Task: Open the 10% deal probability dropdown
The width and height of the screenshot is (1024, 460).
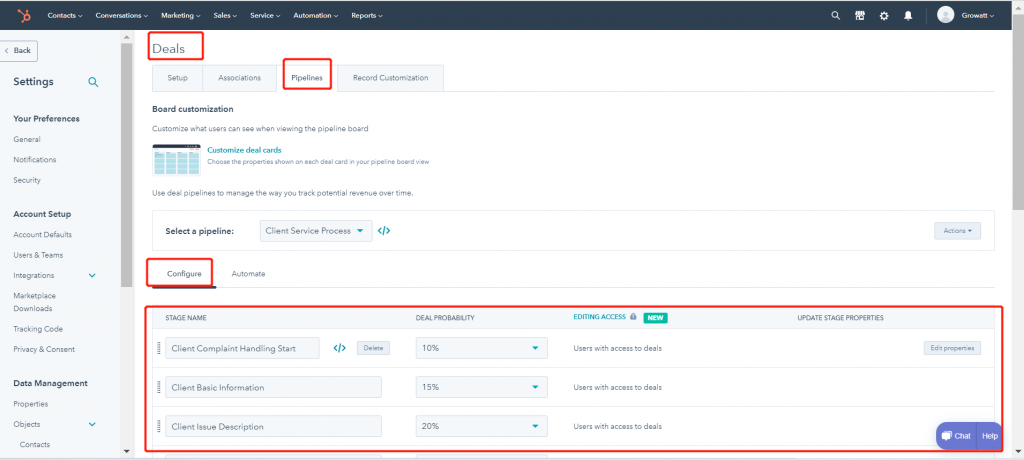Action: 481,348
